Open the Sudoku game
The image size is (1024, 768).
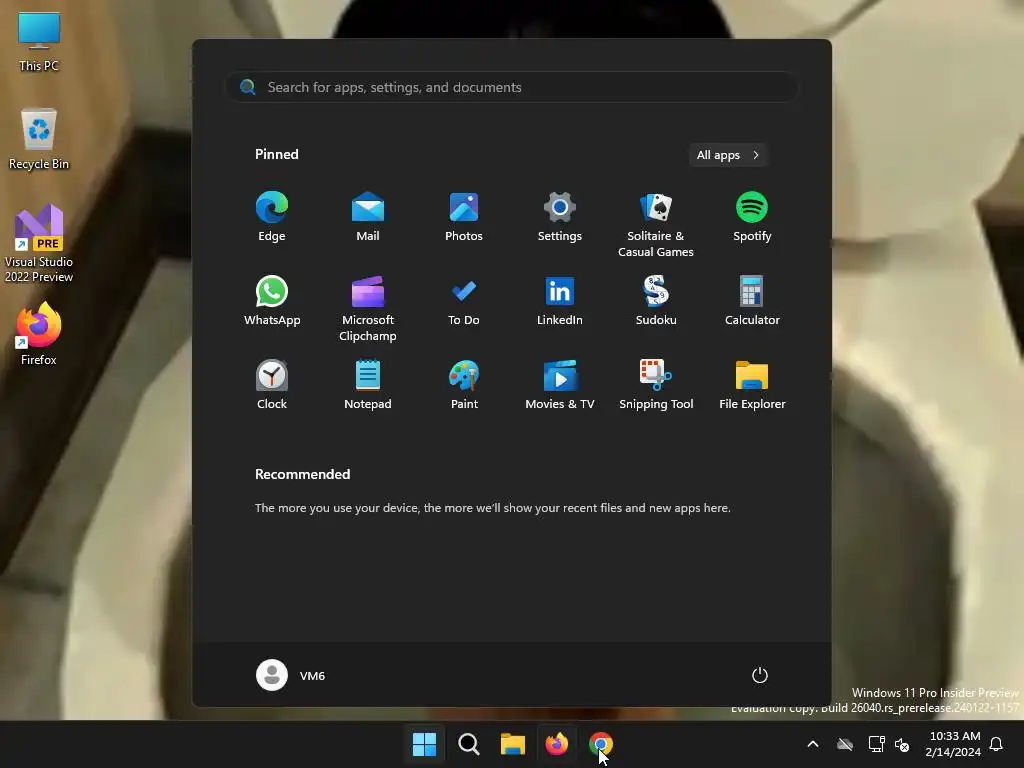point(656,301)
